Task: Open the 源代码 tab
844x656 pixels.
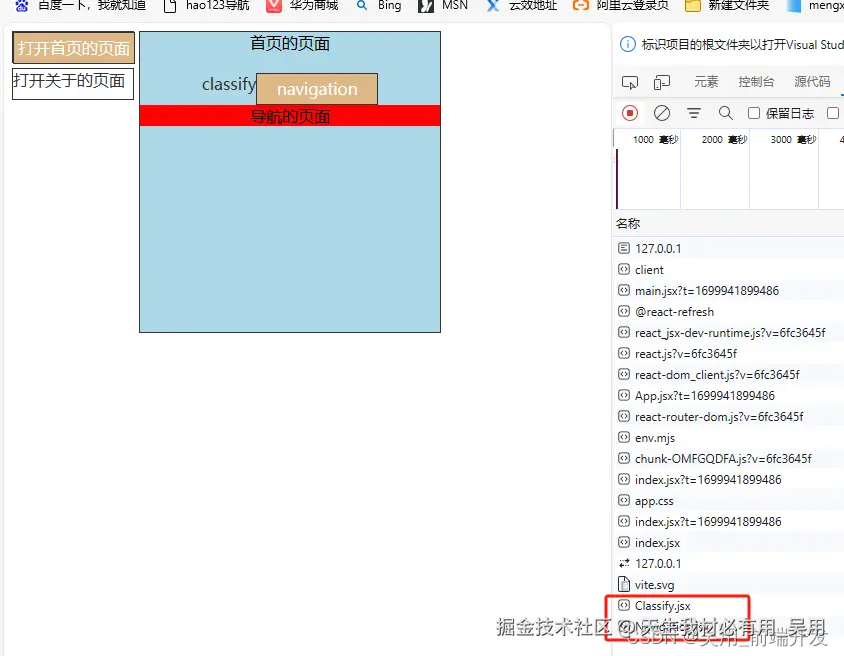Action: 812,81
